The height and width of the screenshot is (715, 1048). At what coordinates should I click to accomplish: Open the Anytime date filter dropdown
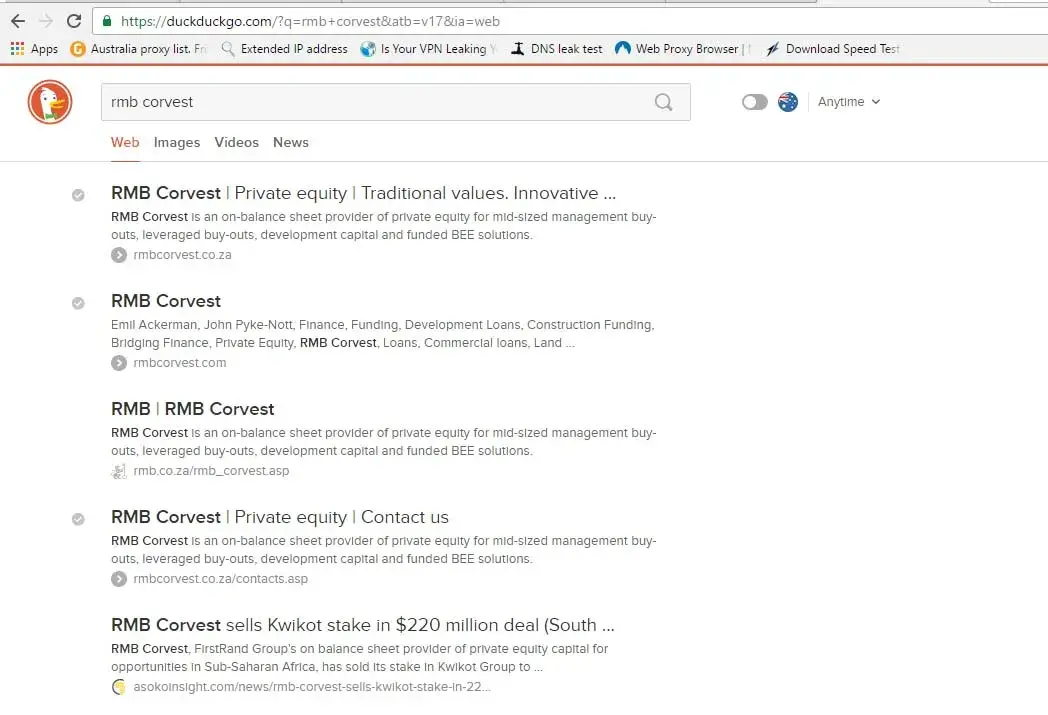849,102
